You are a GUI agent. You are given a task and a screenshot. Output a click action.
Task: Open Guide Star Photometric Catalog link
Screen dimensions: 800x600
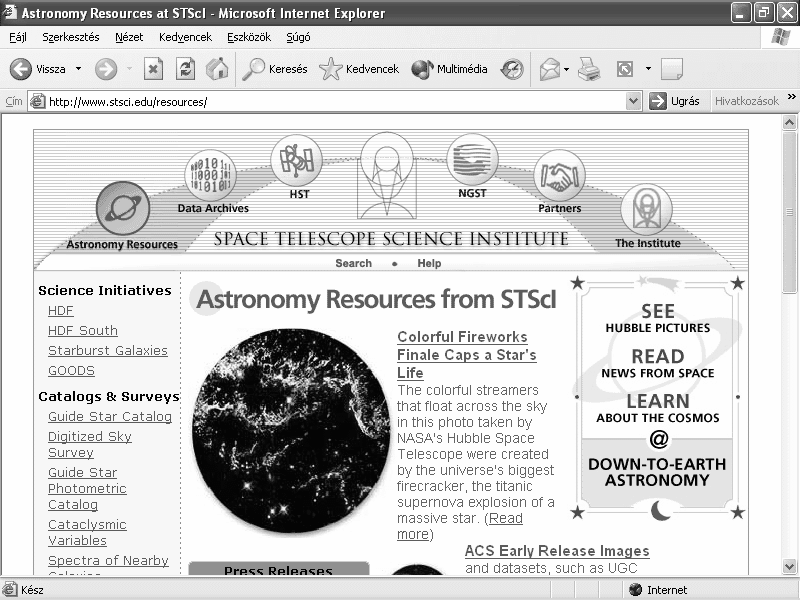(x=87, y=488)
